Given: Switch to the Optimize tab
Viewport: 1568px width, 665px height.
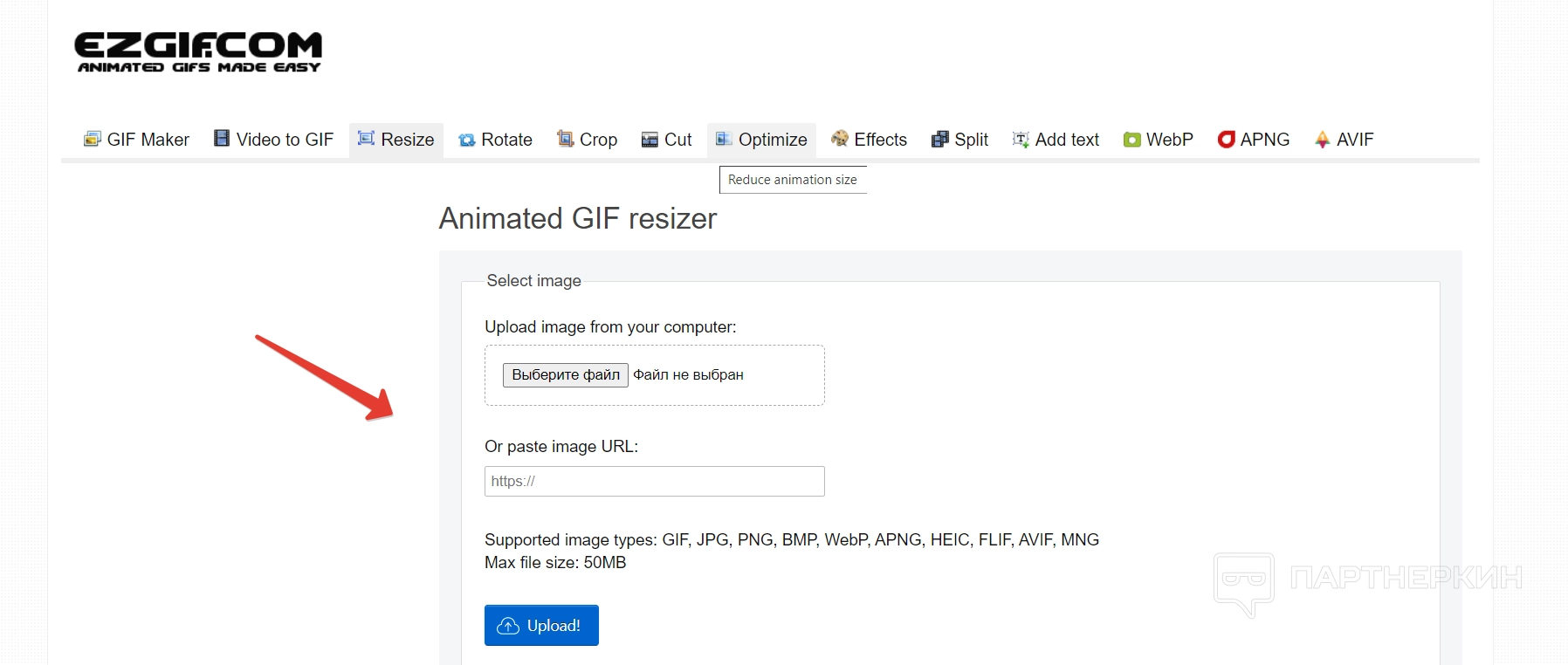Looking at the screenshot, I should [761, 140].
